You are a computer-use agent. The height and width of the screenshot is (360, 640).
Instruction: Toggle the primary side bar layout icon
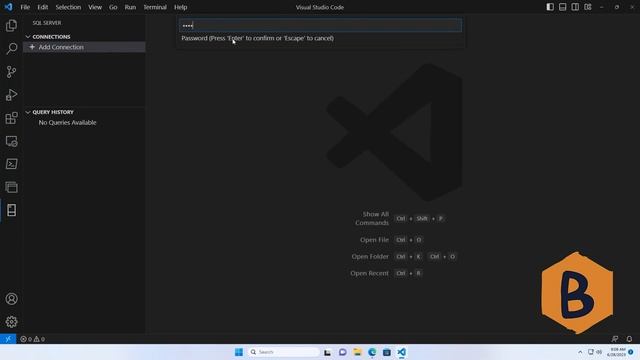pyautogui.click(x=550, y=7)
